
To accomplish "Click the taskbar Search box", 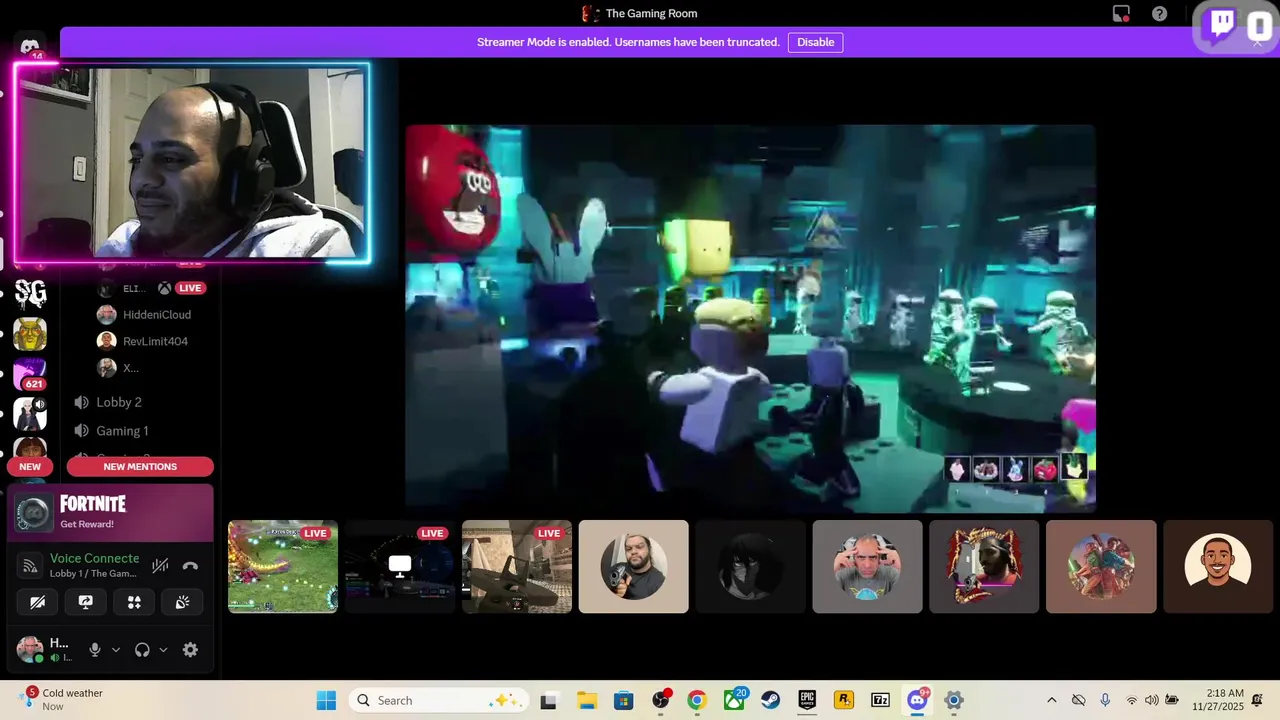I will point(439,700).
